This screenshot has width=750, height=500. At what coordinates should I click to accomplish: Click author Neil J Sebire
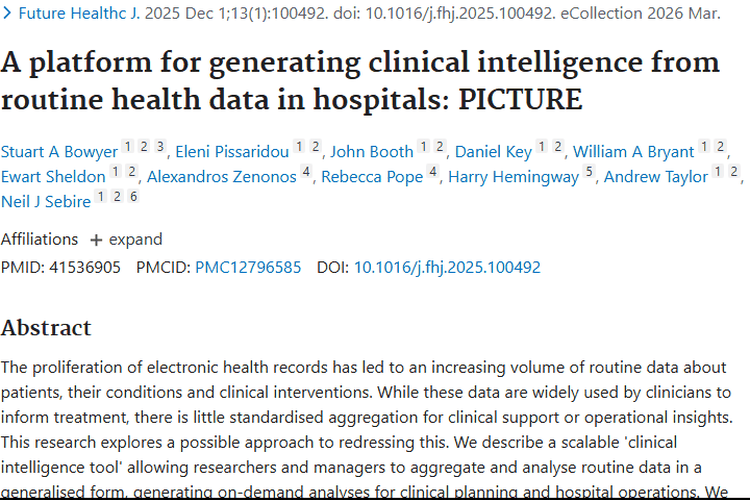click(x=51, y=202)
